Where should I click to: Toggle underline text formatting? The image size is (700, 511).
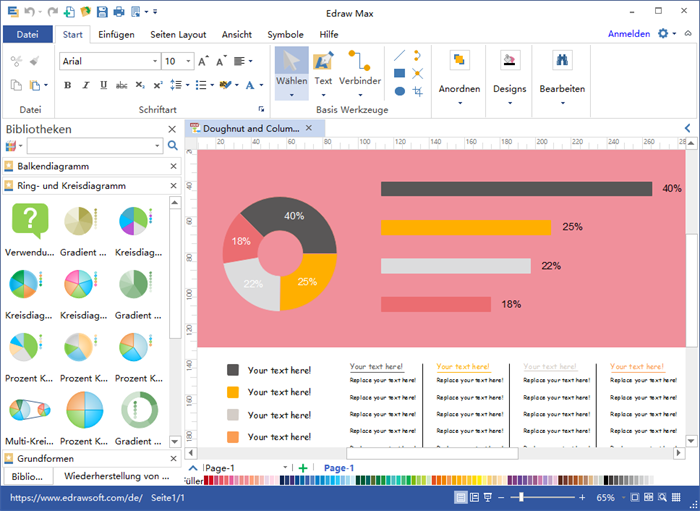tap(98, 85)
